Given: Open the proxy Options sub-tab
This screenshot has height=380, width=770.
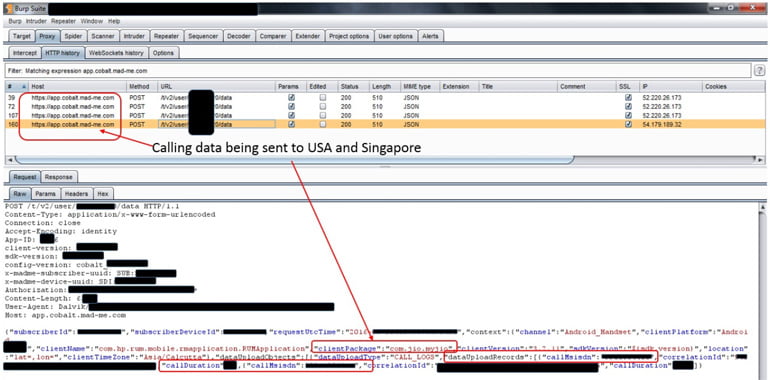Looking at the screenshot, I should coord(163,53).
